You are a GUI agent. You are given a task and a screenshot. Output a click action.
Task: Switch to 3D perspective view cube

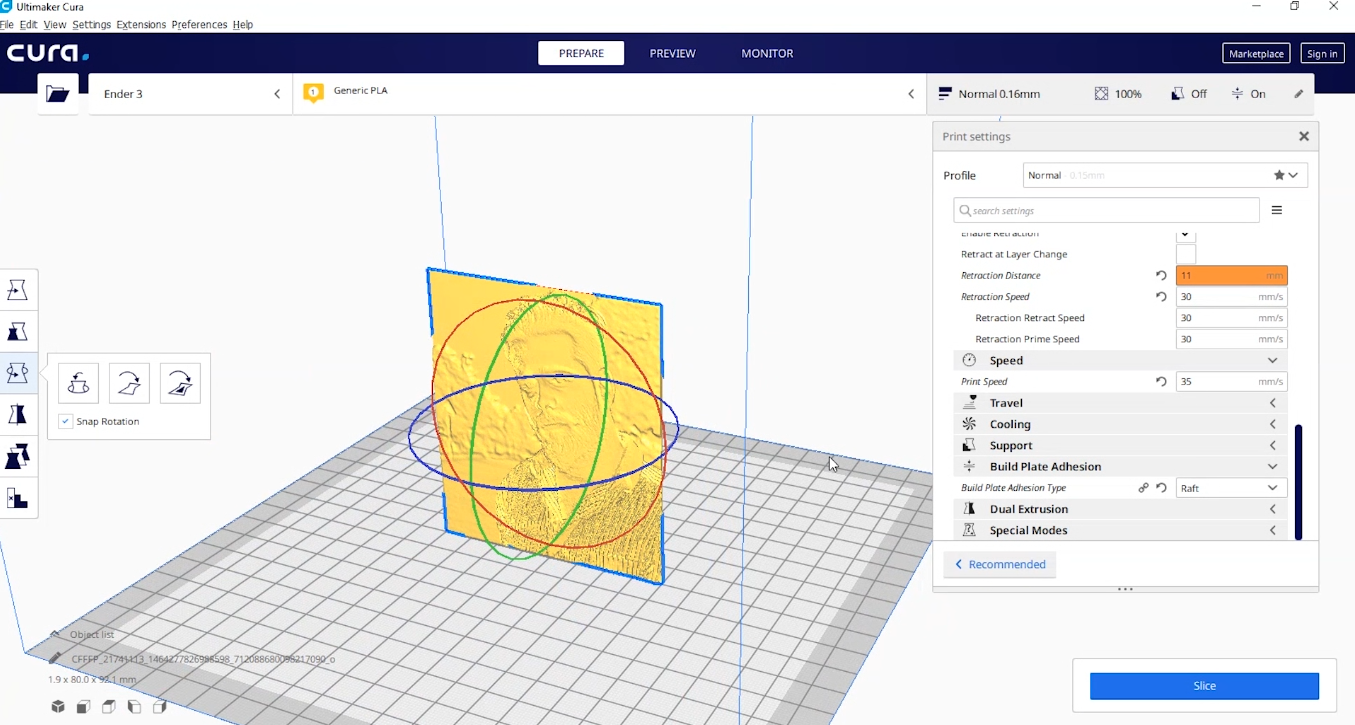[58, 707]
